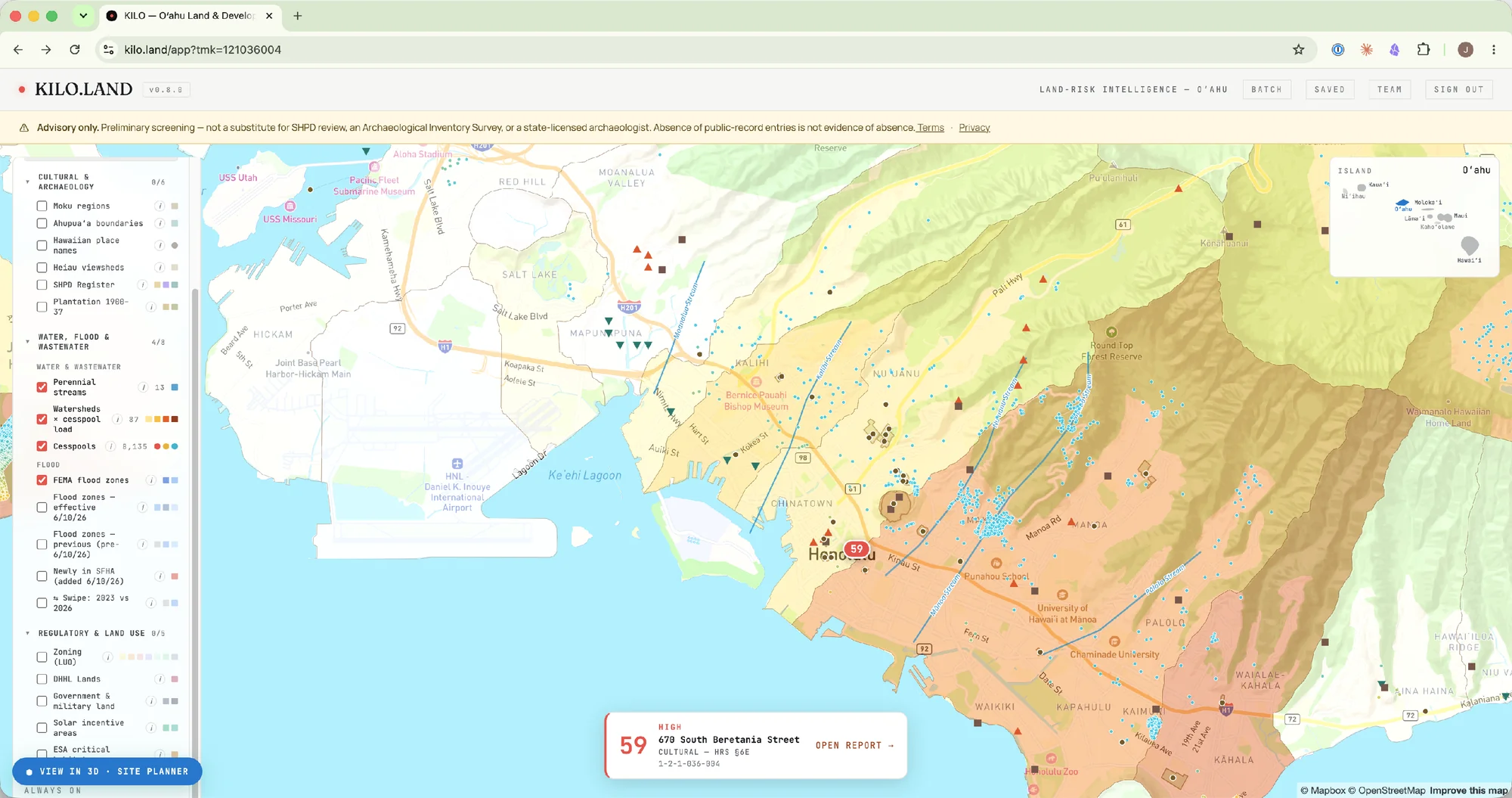The image size is (1512, 798).
Task: Uncheck Watersheds × cesspool load
Action: click(42, 419)
